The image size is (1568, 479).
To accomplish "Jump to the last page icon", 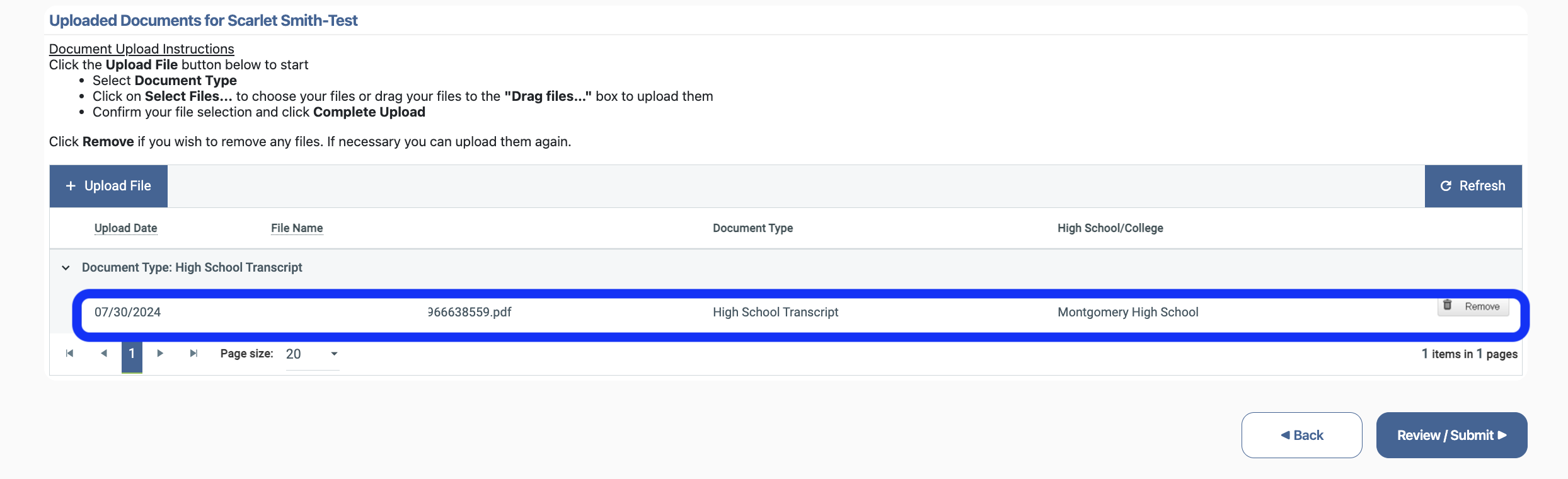I will coord(193,354).
